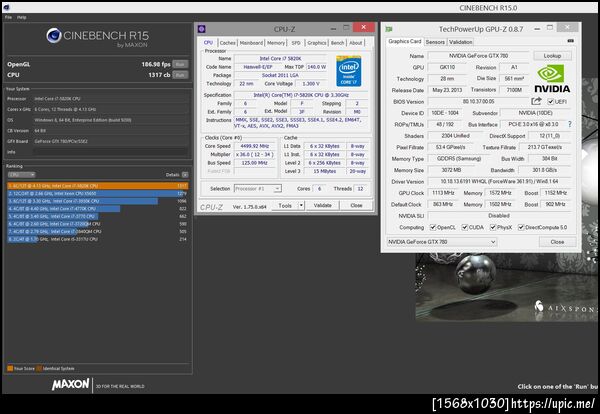
Task: Click the Intel Core i7 logo badge
Action: [349, 71]
